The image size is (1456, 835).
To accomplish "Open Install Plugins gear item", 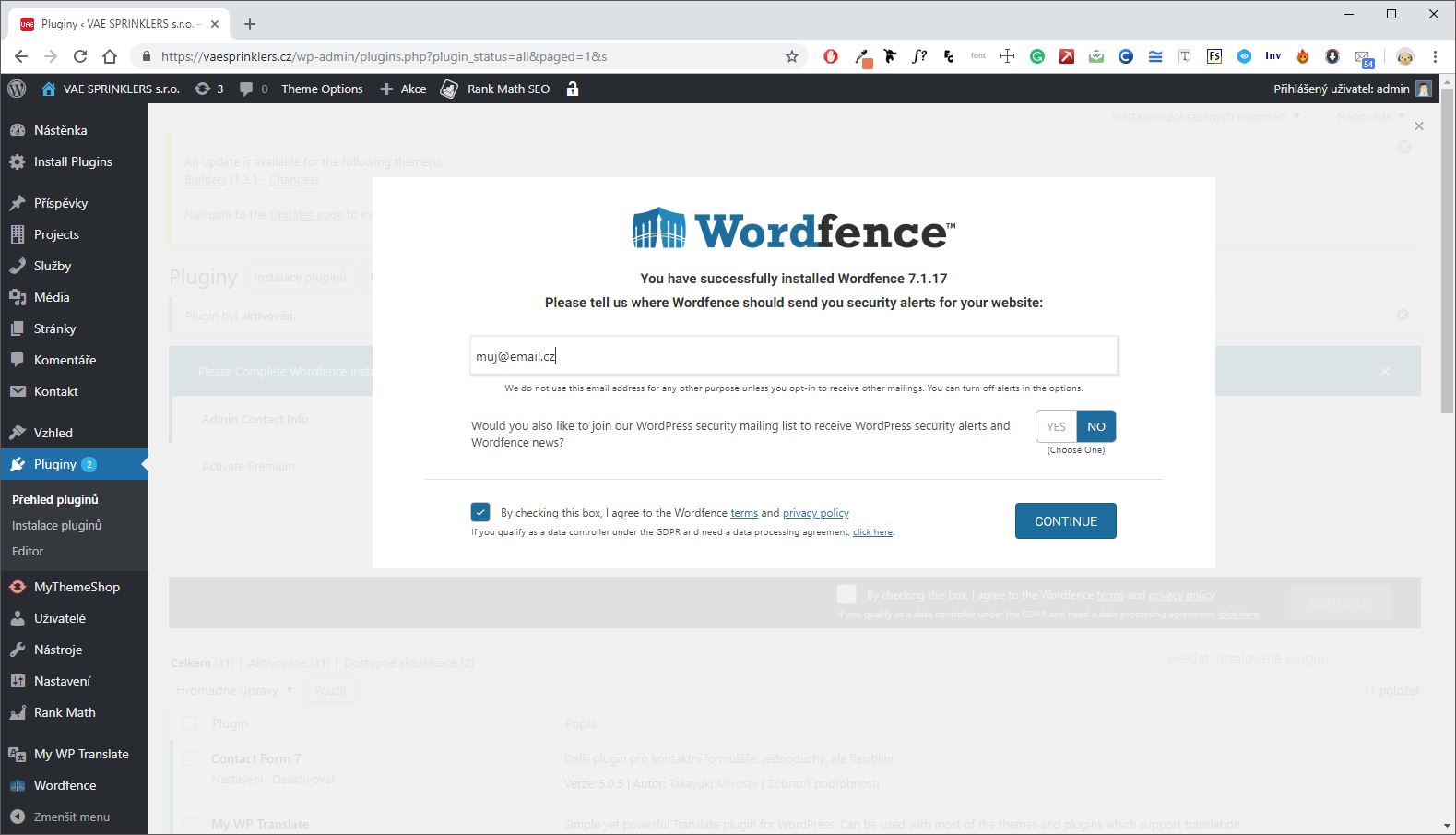I will click(x=74, y=161).
